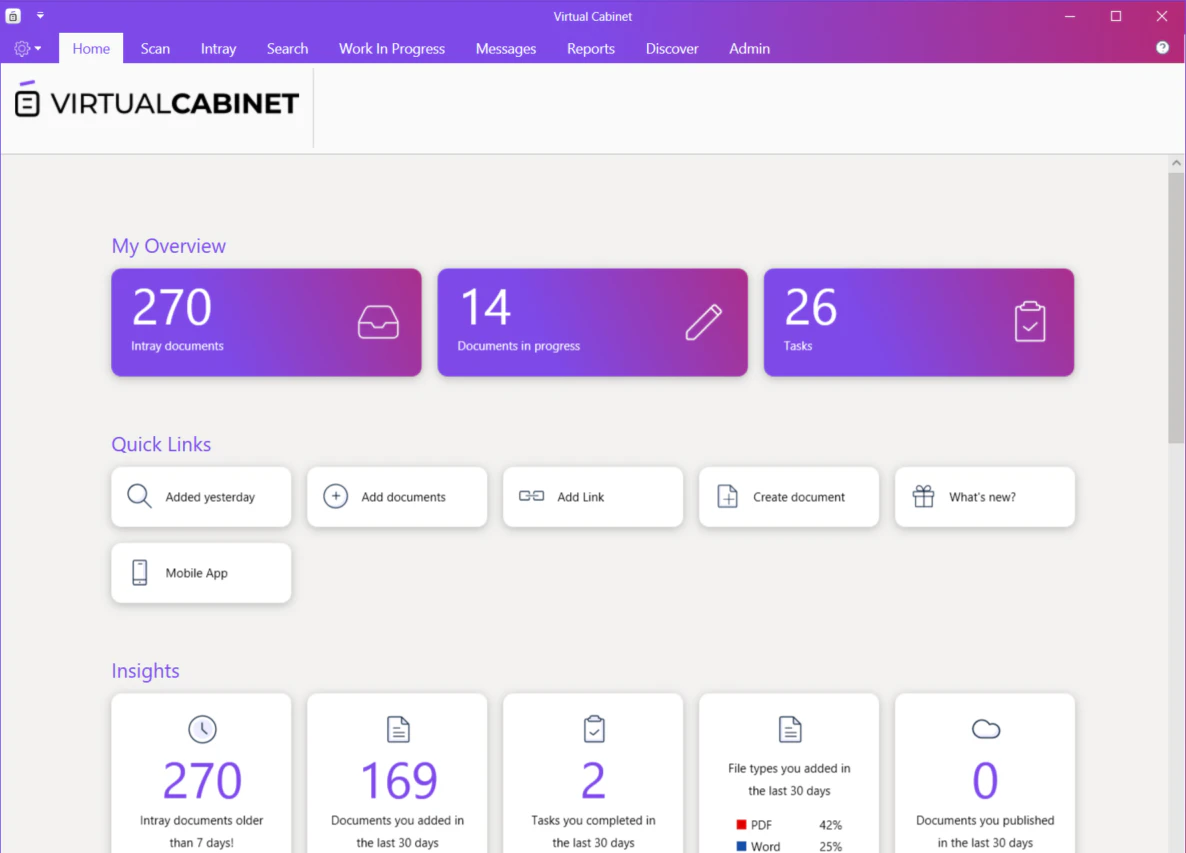Open the help question mark icon
The image size is (1186, 853).
[x=1162, y=47]
